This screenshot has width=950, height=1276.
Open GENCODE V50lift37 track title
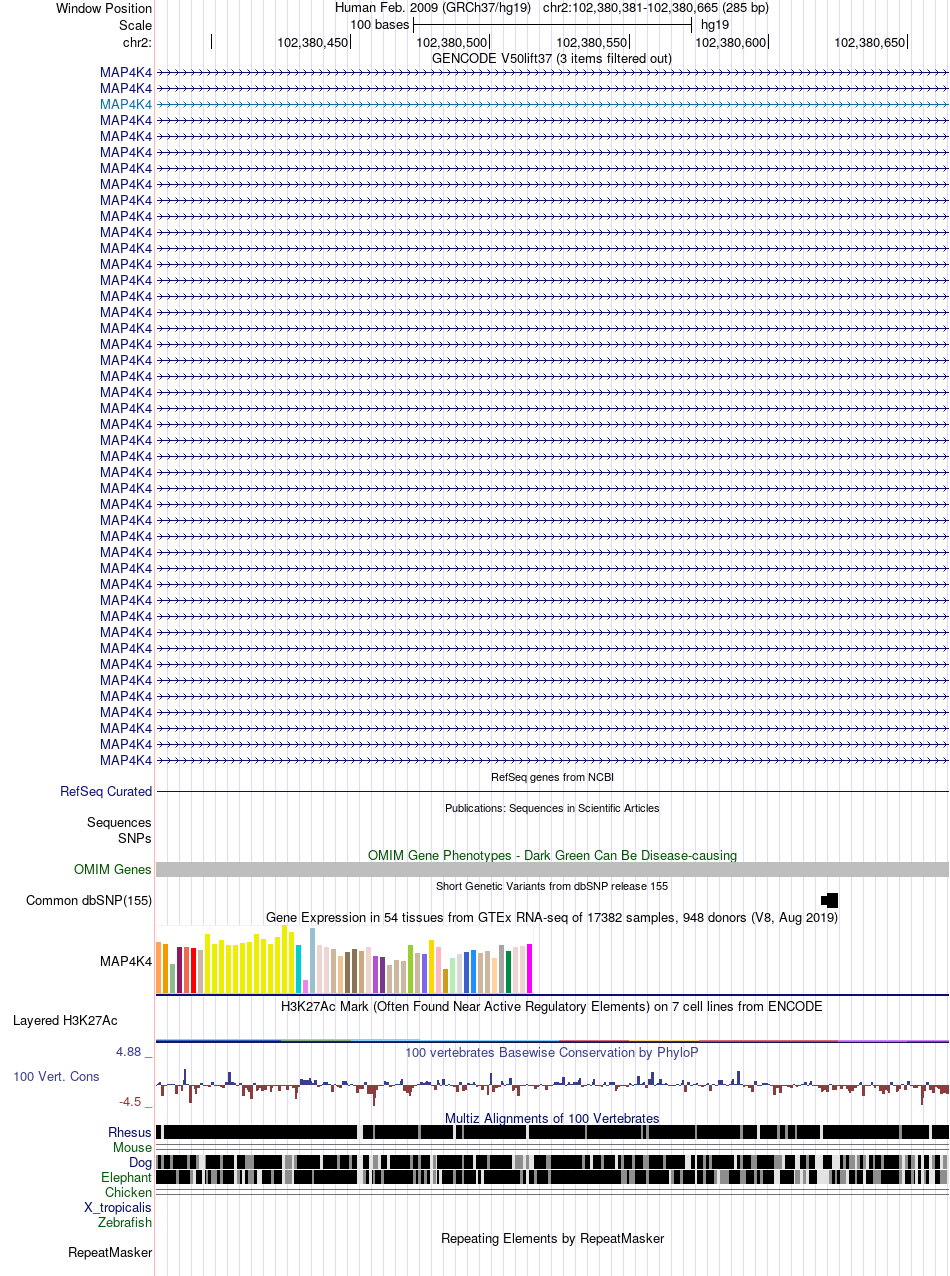(552, 58)
